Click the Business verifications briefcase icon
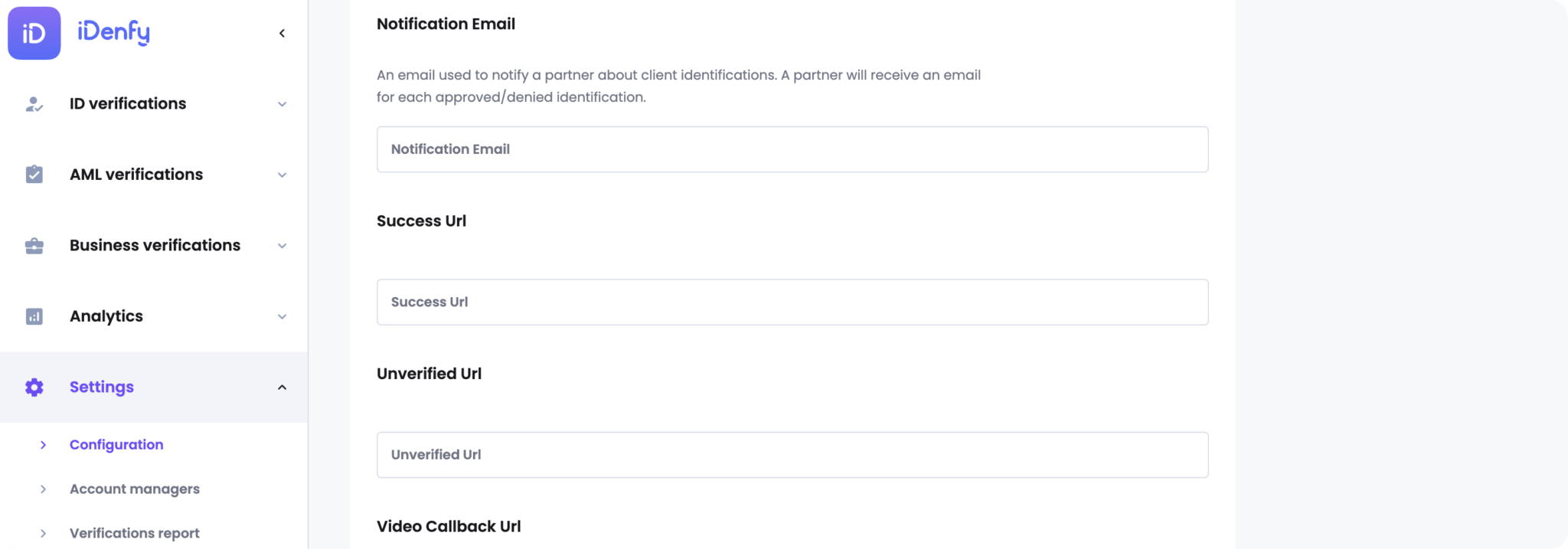Screen dimensions: 1568x549 [34, 245]
